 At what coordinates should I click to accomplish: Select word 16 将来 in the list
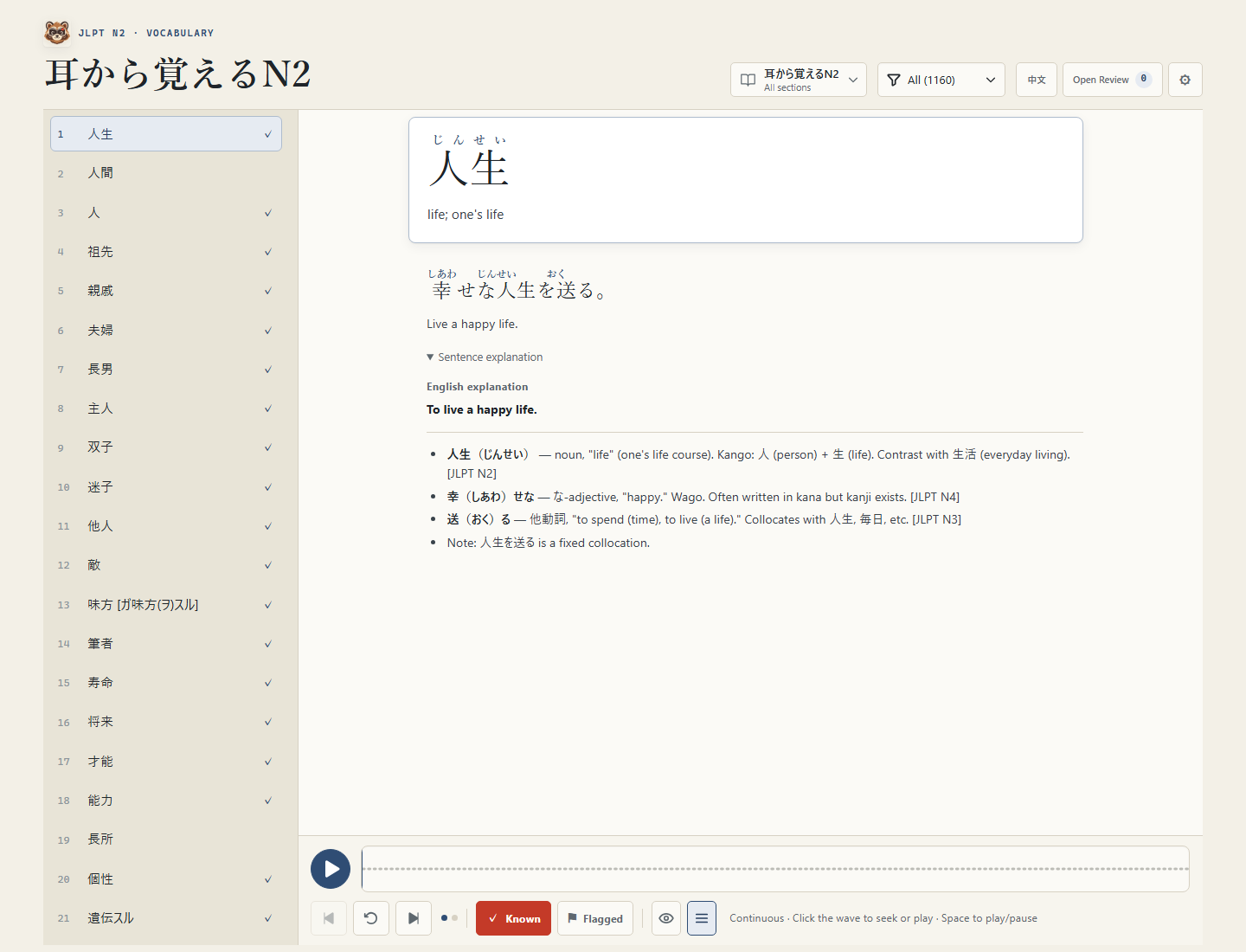166,722
